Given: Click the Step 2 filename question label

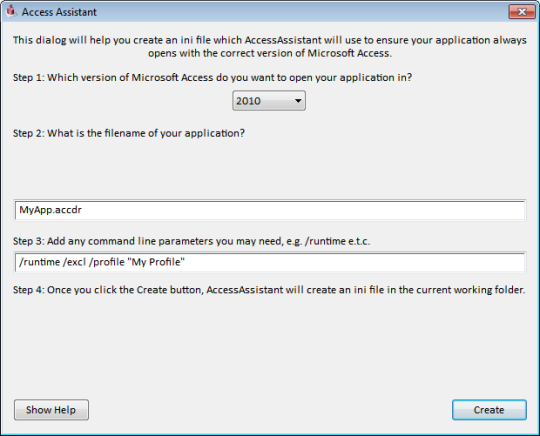Looking at the screenshot, I should tap(129, 133).
